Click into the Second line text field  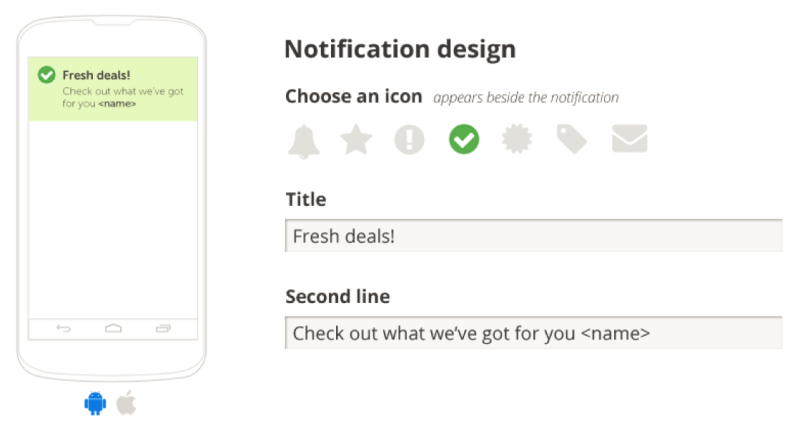[534, 332]
